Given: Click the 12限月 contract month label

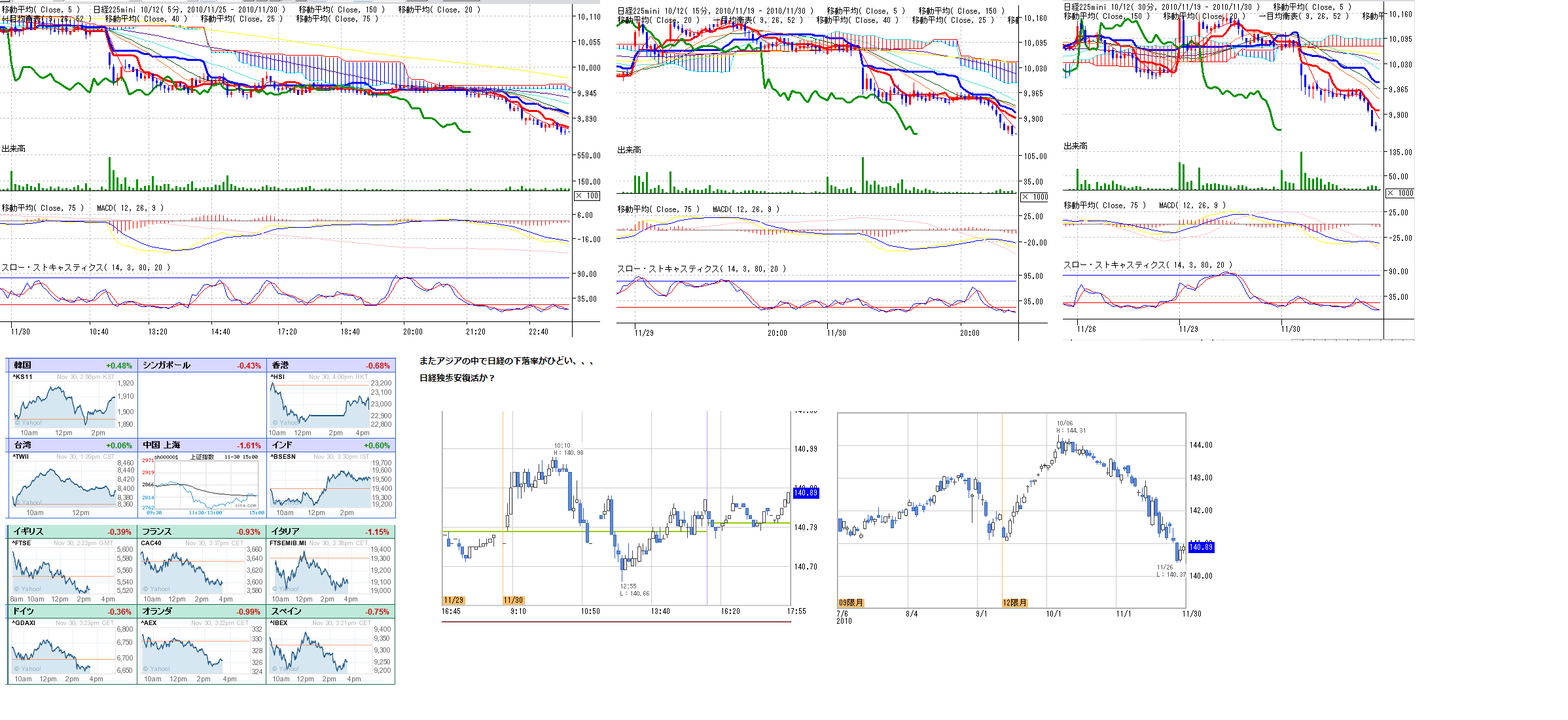Looking at the screenshot, I should (1014, 603).
